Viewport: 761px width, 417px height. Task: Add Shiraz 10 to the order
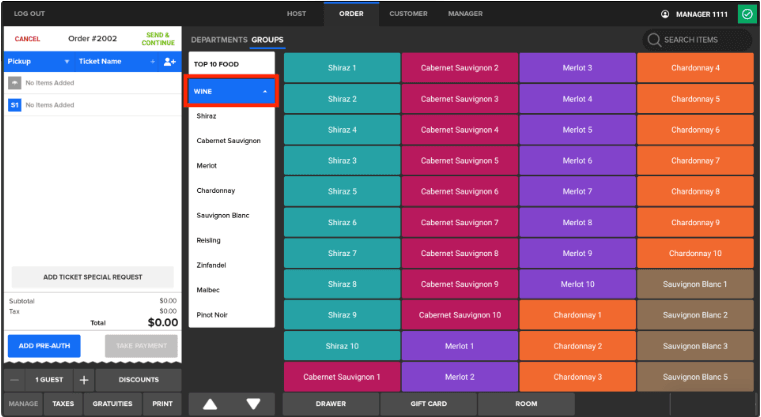(x=342, y=346)
